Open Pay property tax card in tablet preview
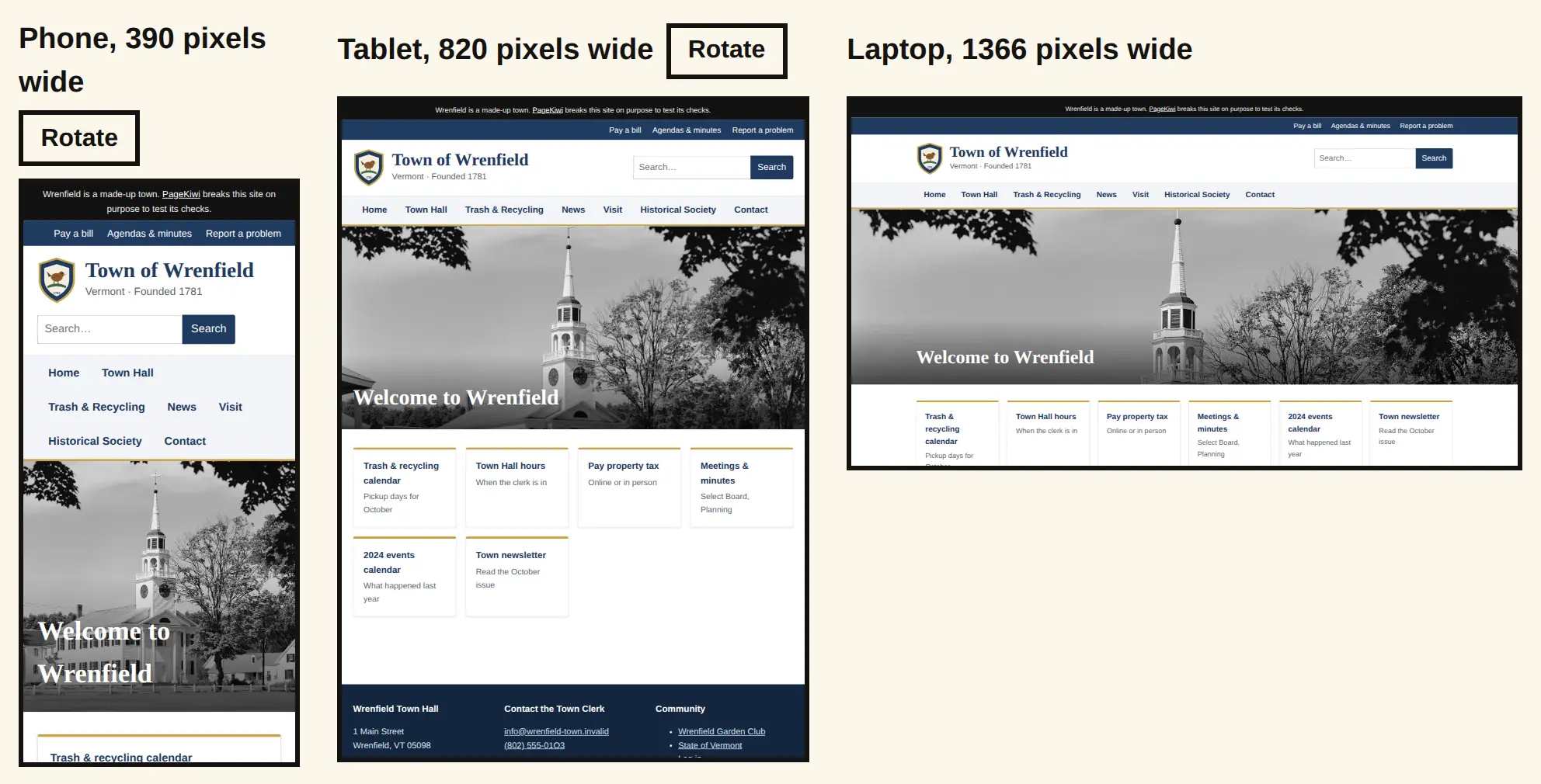1541x784 pixels. [629, 487]
